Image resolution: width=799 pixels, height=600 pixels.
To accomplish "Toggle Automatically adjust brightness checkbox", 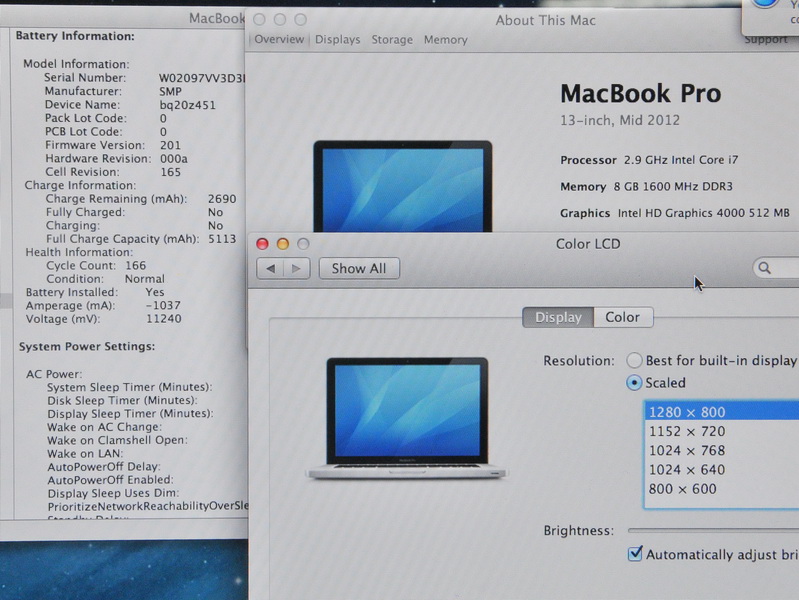I will [635, 554].
